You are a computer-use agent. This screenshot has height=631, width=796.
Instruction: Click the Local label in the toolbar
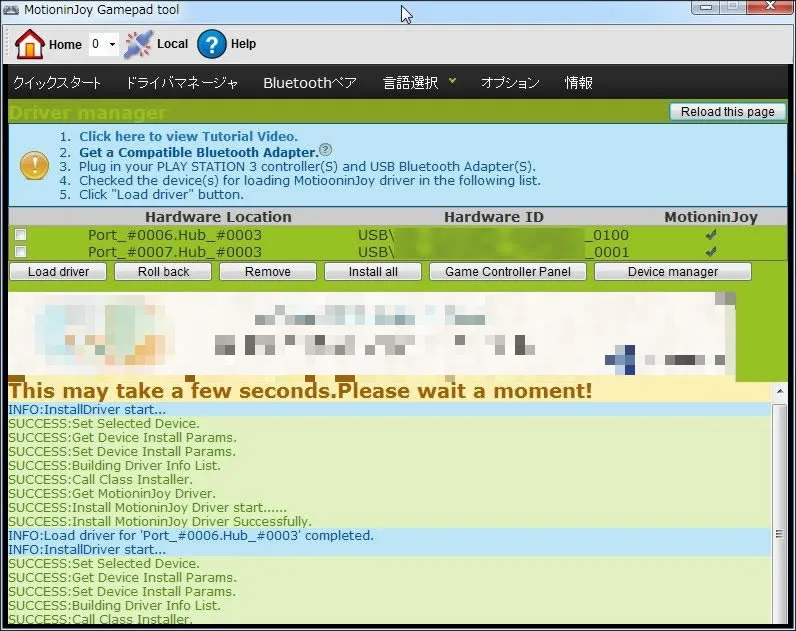click(173, 44)
